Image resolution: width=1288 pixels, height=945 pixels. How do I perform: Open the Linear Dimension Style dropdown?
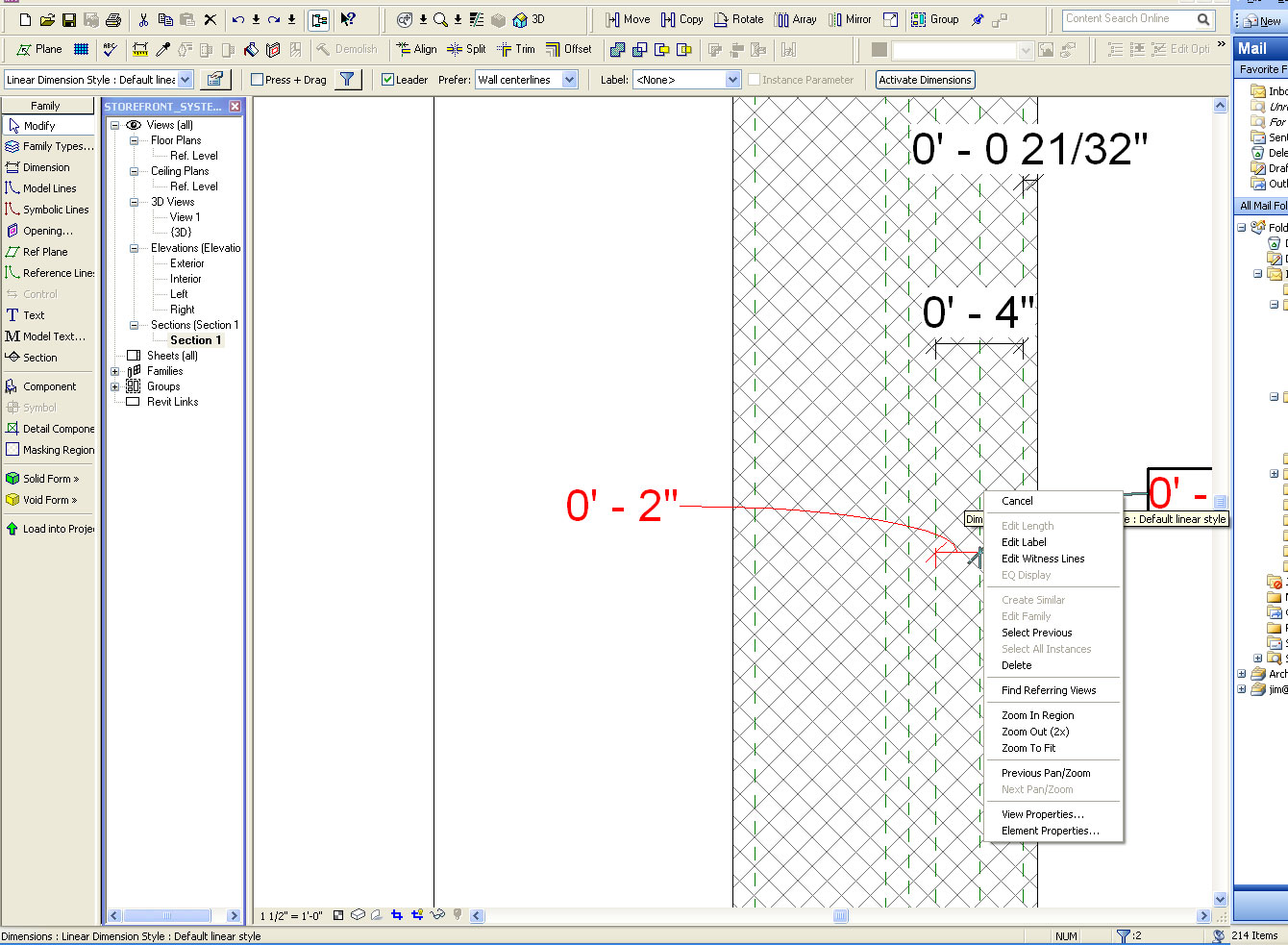click(x=186, y=80)
